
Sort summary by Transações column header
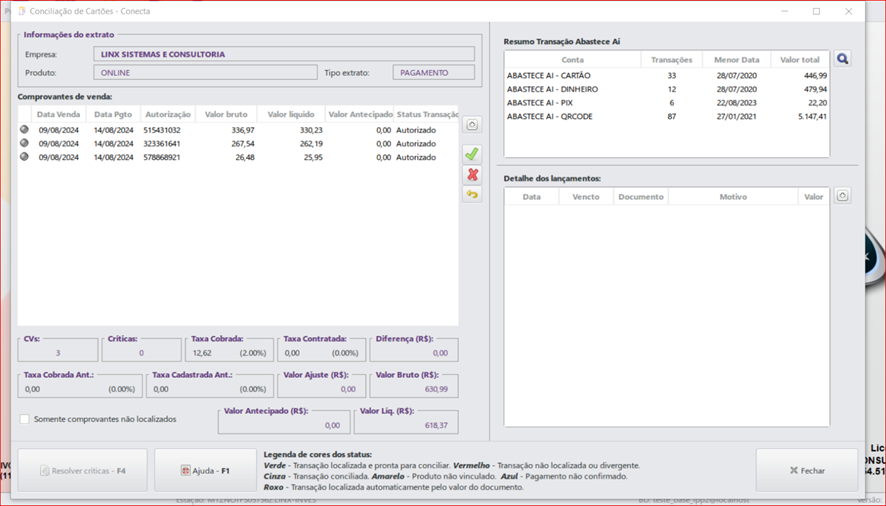click(671, 60)
